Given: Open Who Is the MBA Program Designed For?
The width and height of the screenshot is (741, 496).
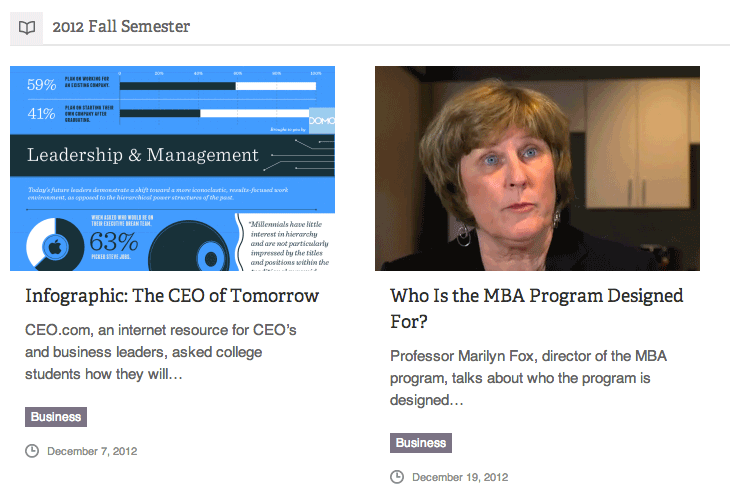Looking at the screenshot, I should 536,308.
